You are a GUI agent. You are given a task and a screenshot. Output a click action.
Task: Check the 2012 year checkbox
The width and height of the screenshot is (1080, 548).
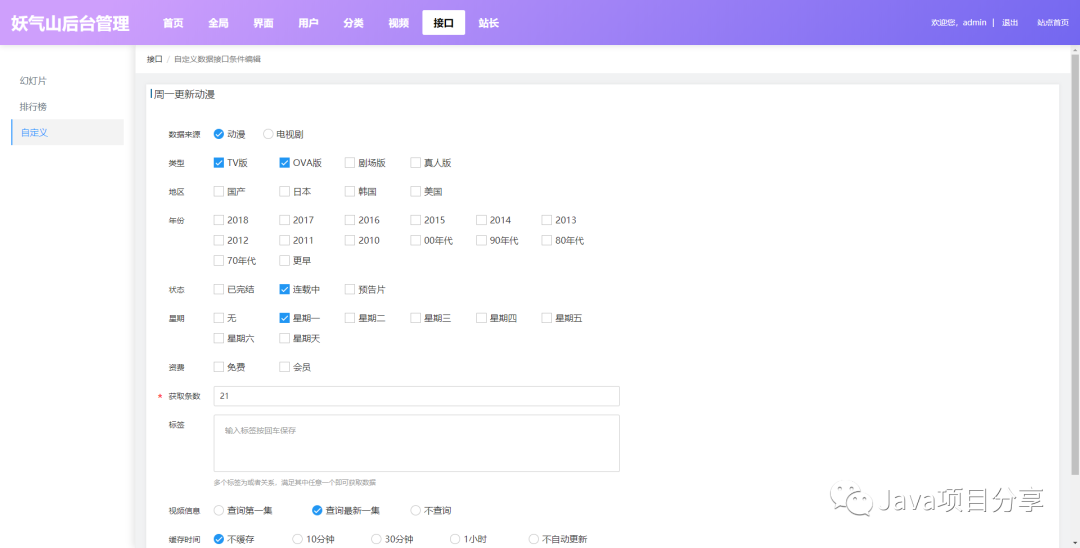[219, 240]
